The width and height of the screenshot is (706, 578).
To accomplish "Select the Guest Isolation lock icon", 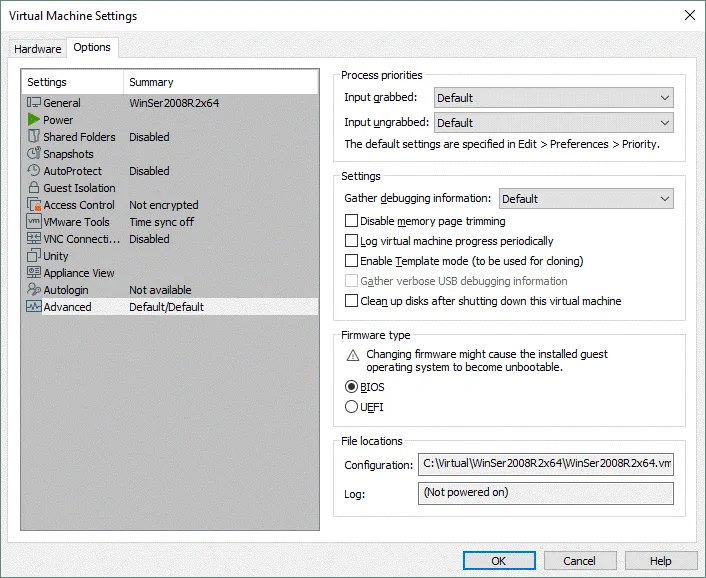I will coord(34,188).
